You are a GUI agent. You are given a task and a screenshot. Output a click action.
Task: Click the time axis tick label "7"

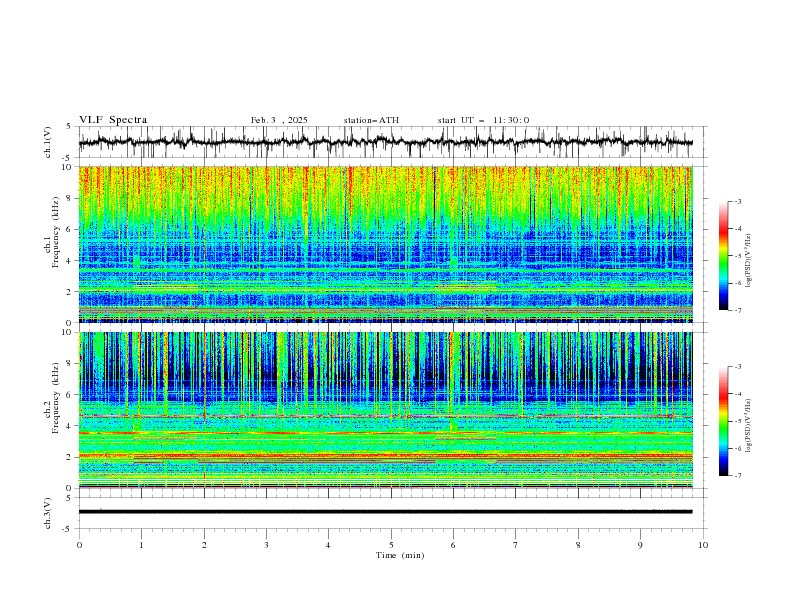click(x=516, y=545)
